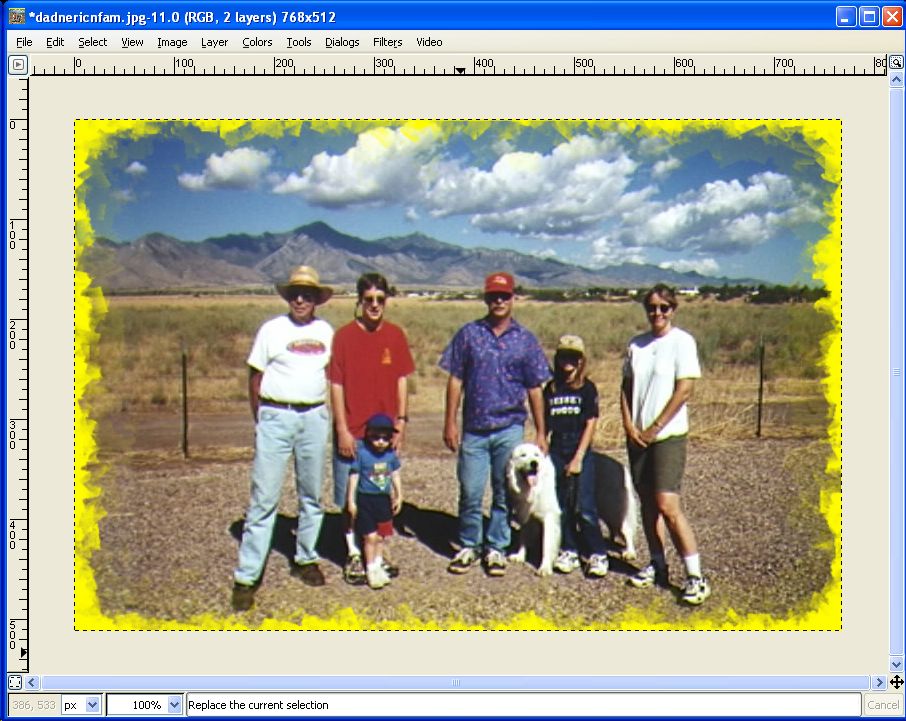The width and height of the screenshot is (906, 721).
Task: Click the cursor coordinates readout 386, 533
Action: pos(34,705)
